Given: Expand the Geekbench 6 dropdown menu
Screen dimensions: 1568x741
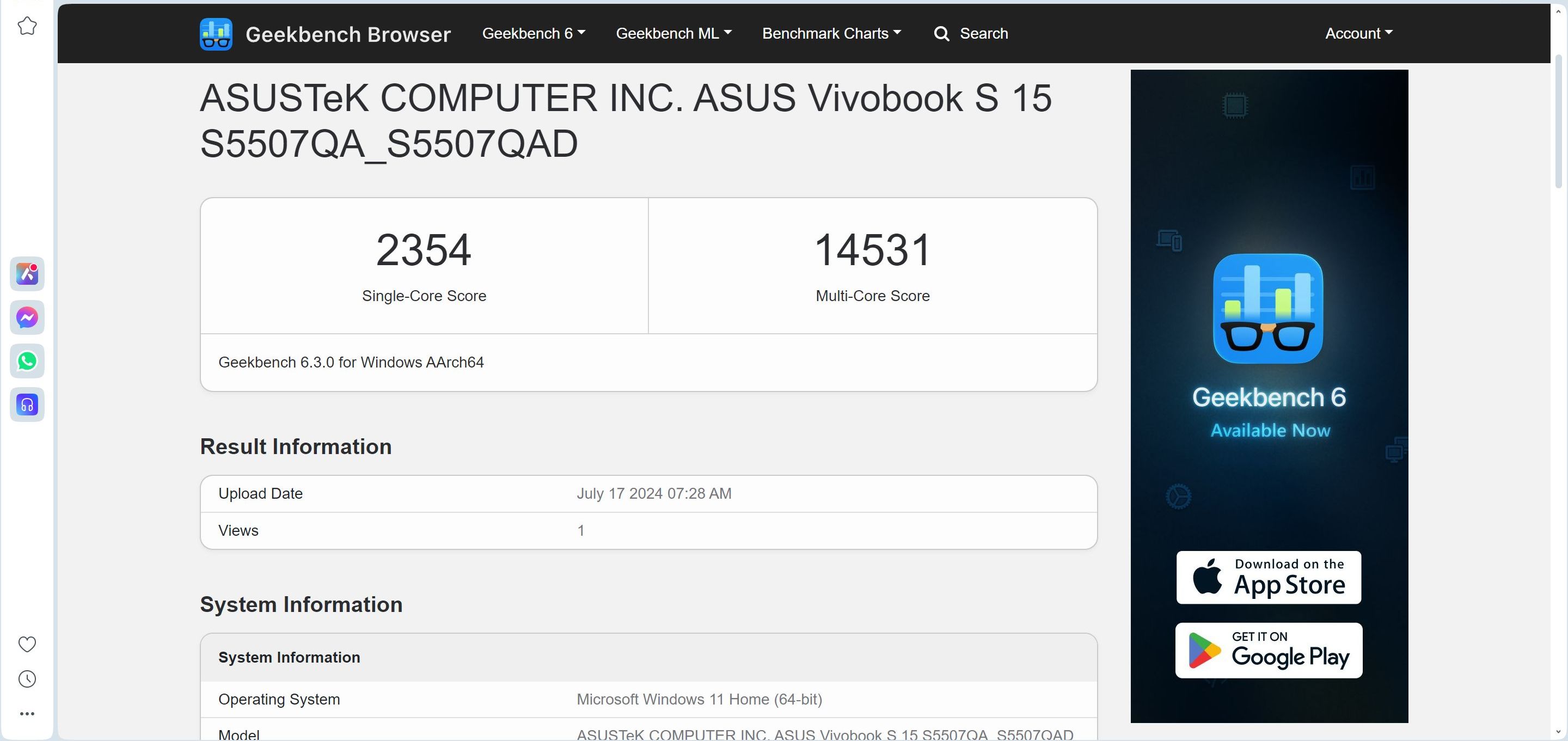Looking at the screenshot, I should pyautogui.click(x=533, y=34).
